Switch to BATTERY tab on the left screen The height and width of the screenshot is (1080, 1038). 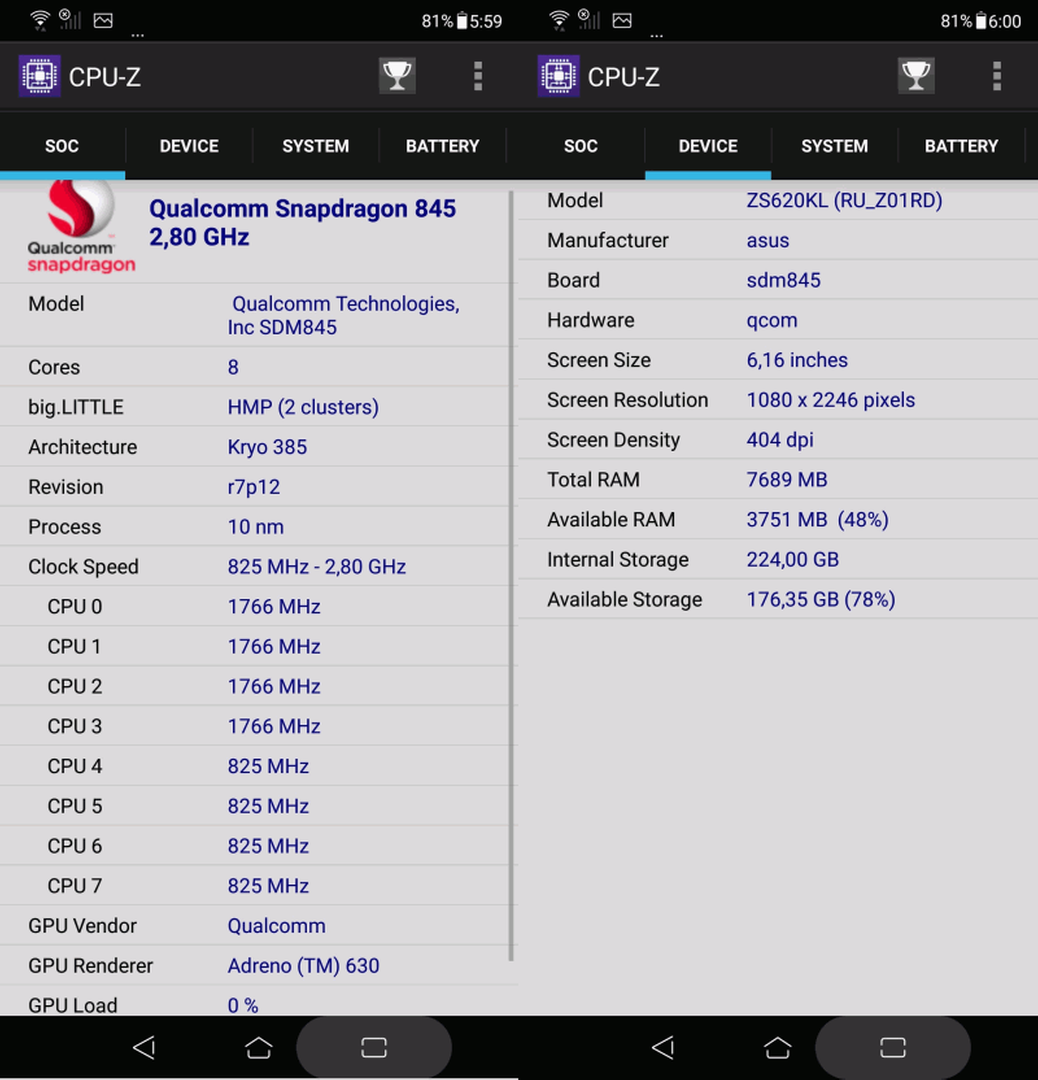(442, 146)
